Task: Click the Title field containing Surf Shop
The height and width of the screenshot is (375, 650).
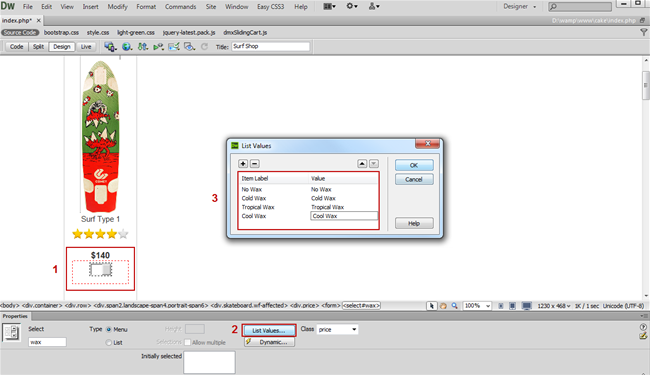Action: (x=270, y=46)
